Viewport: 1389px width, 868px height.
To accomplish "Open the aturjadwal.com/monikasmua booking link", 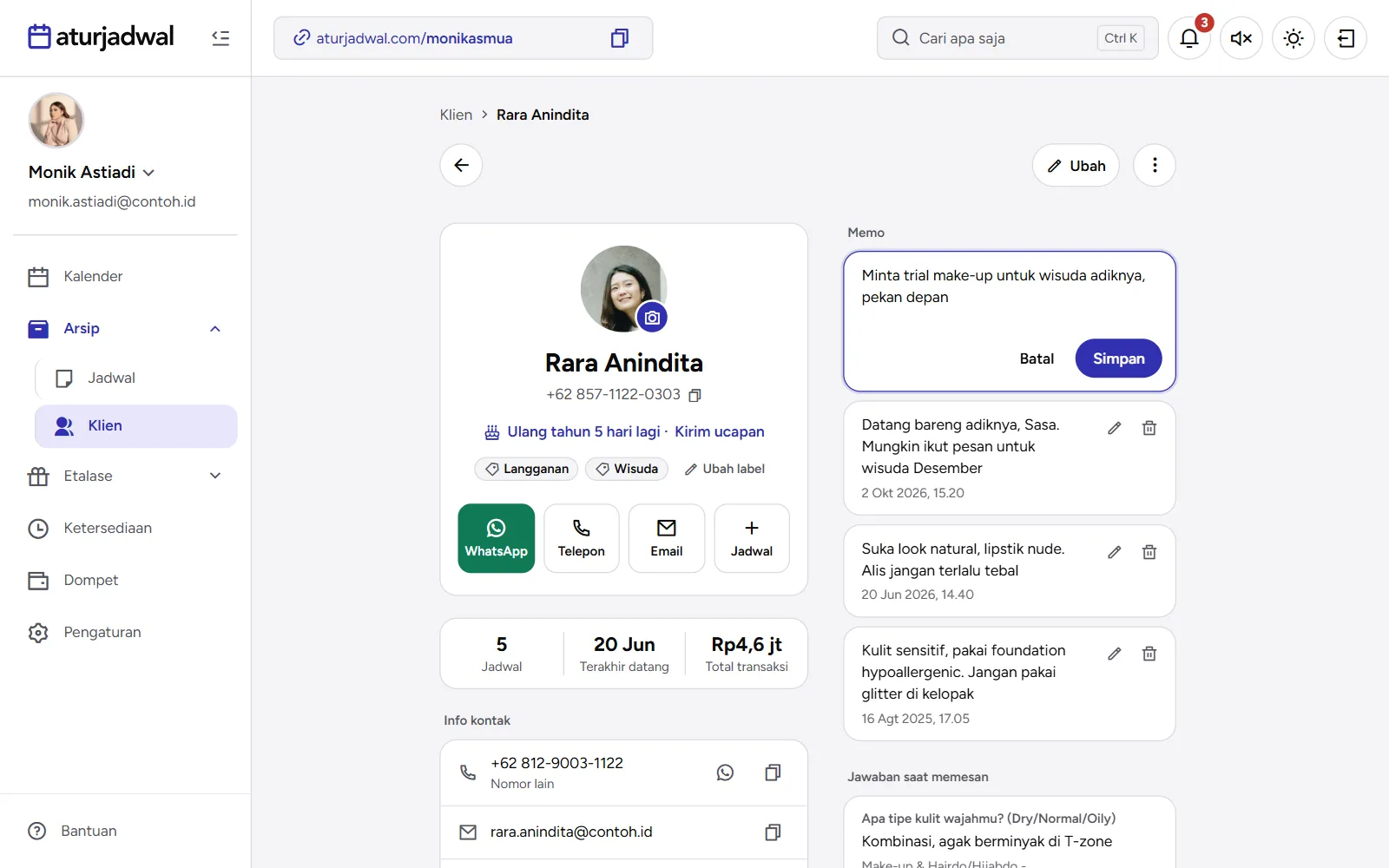I will coord(414,38).
